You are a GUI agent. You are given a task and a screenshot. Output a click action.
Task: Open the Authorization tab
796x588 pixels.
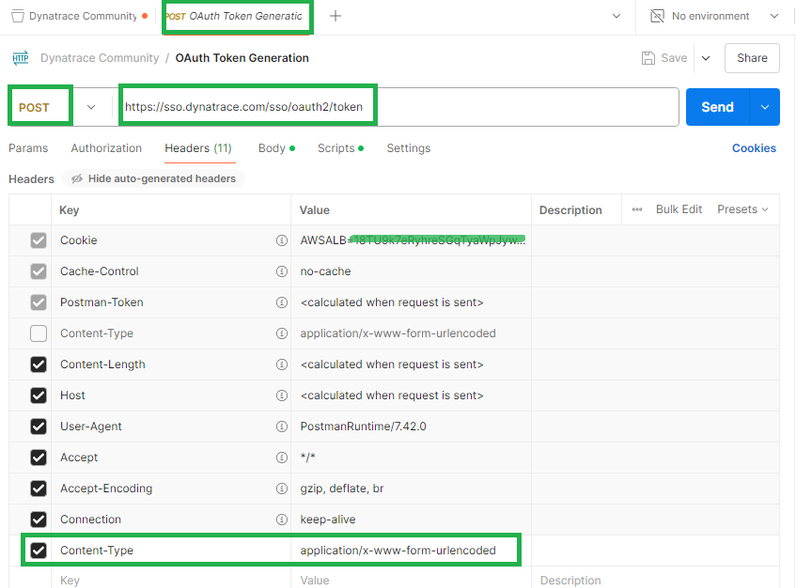(x=106, y=148)
